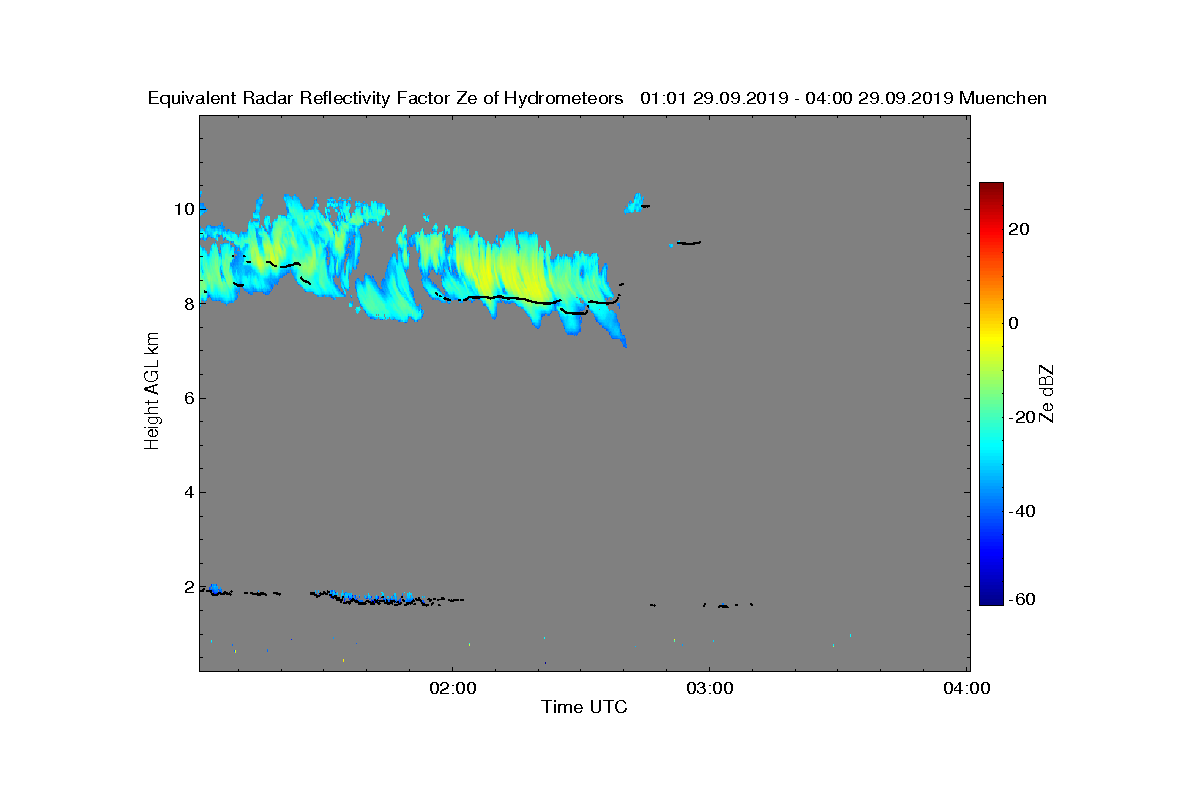This screenshot has width=1200, height=800.
Task: Click the yellow band of the colorbar
Action: tap(991, 335)
